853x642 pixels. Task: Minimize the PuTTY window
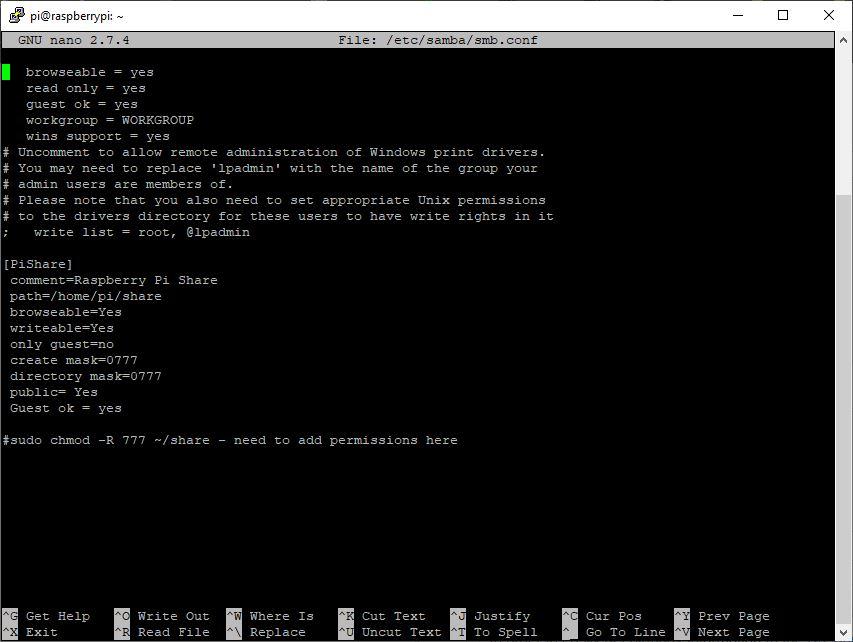coord(738,15)
